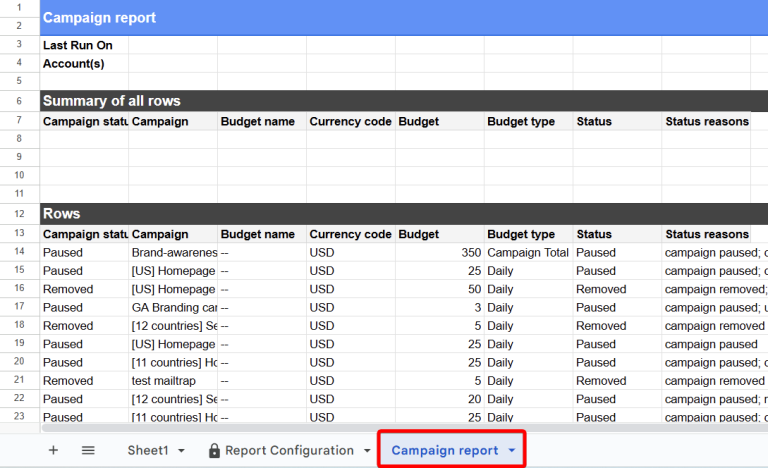768x468 pixels.
Task: Add a new sheet with plus icon
Action: click(x=53, y=450)
